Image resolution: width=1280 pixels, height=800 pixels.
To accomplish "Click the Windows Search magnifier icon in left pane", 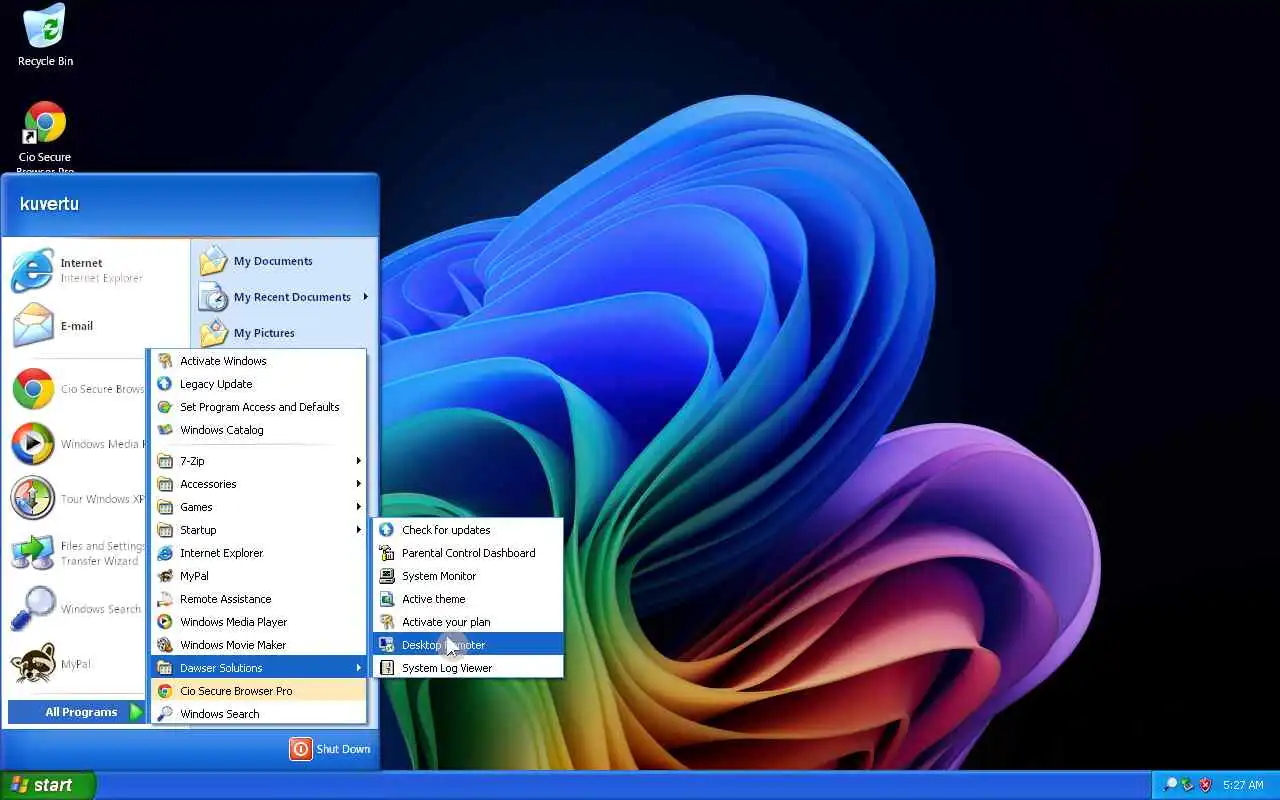I will (33, 609).
